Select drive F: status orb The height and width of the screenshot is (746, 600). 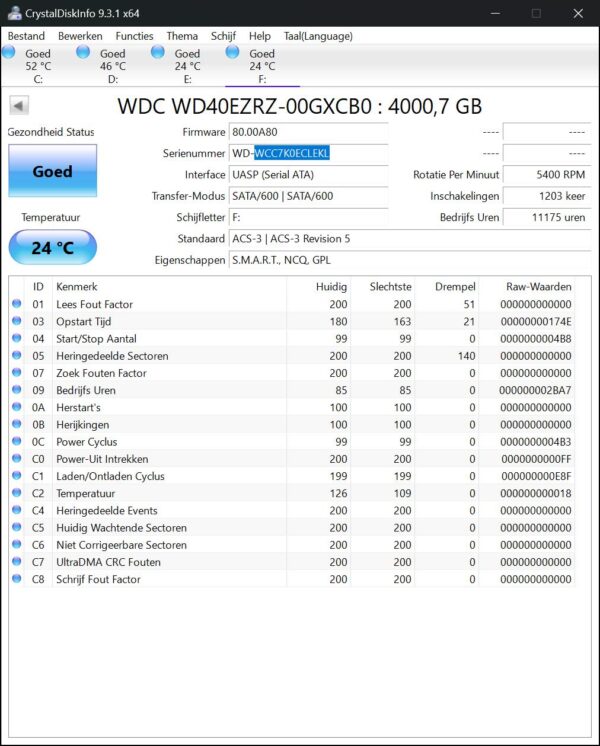(x=233, y=52)
